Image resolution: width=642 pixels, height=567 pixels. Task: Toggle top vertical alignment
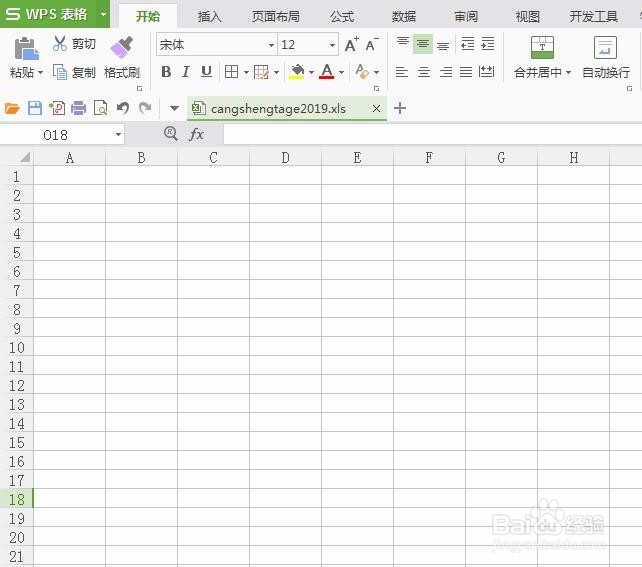point(403,42)
